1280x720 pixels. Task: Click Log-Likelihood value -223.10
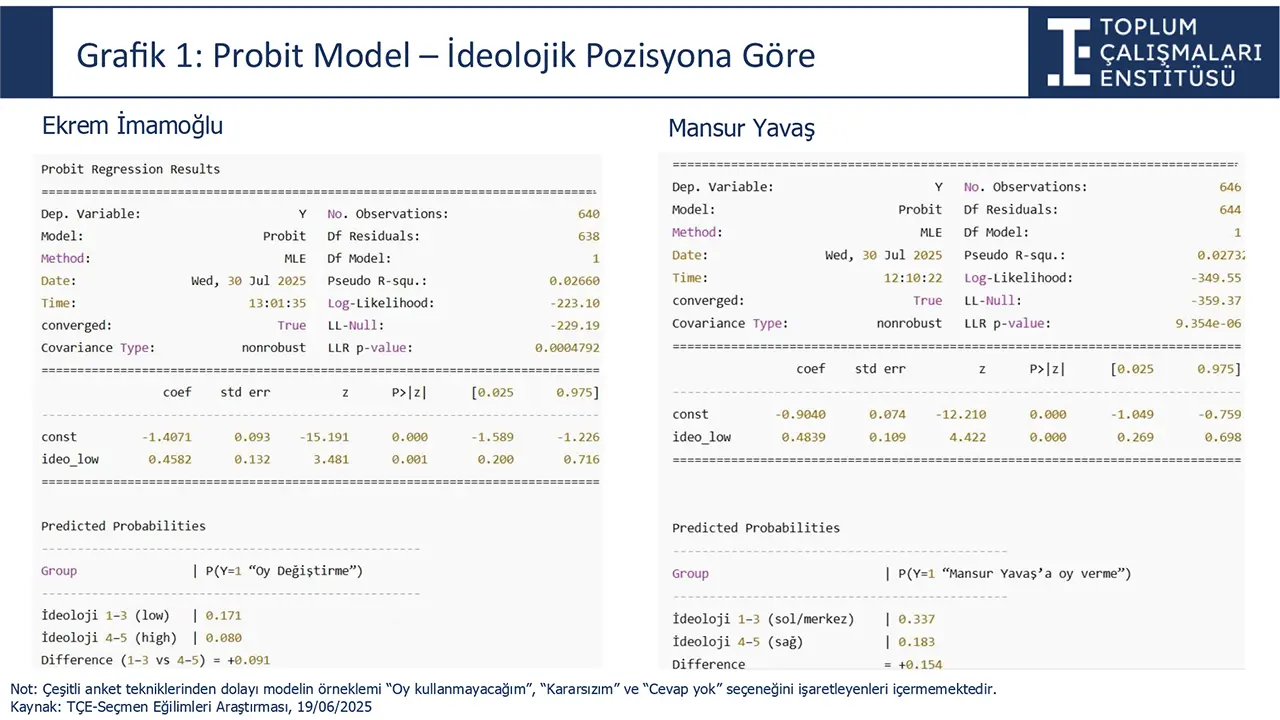pyautogui.click(x=574, y=303)
